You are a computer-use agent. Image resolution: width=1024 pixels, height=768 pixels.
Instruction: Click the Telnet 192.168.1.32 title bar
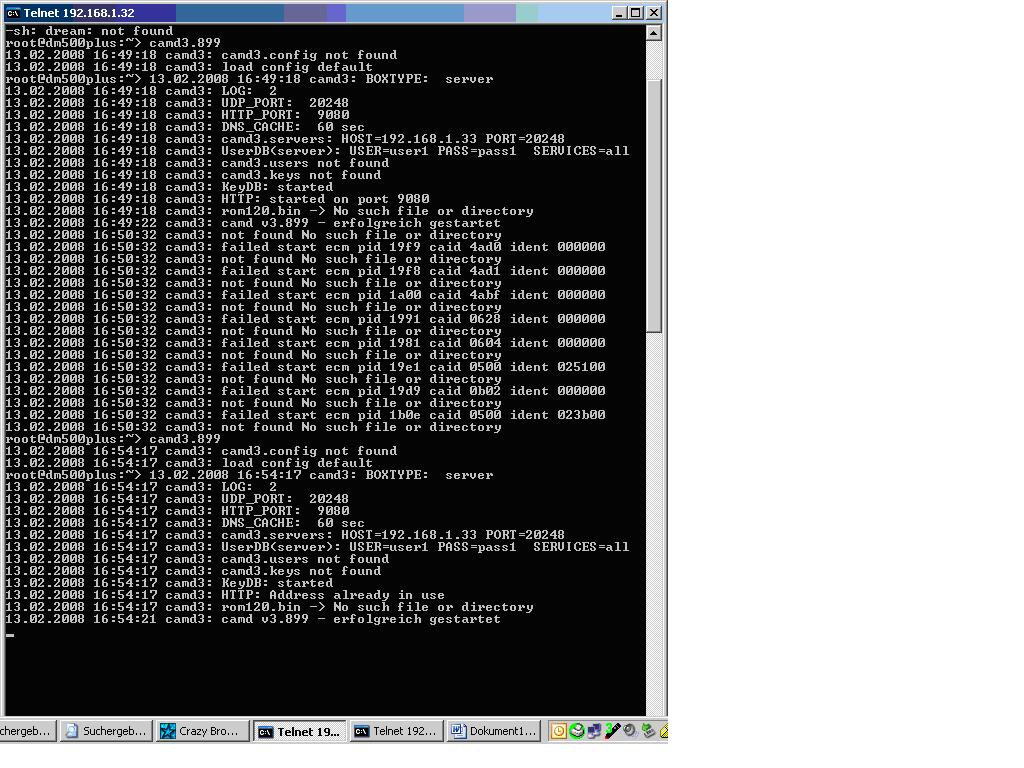[300, 13]
